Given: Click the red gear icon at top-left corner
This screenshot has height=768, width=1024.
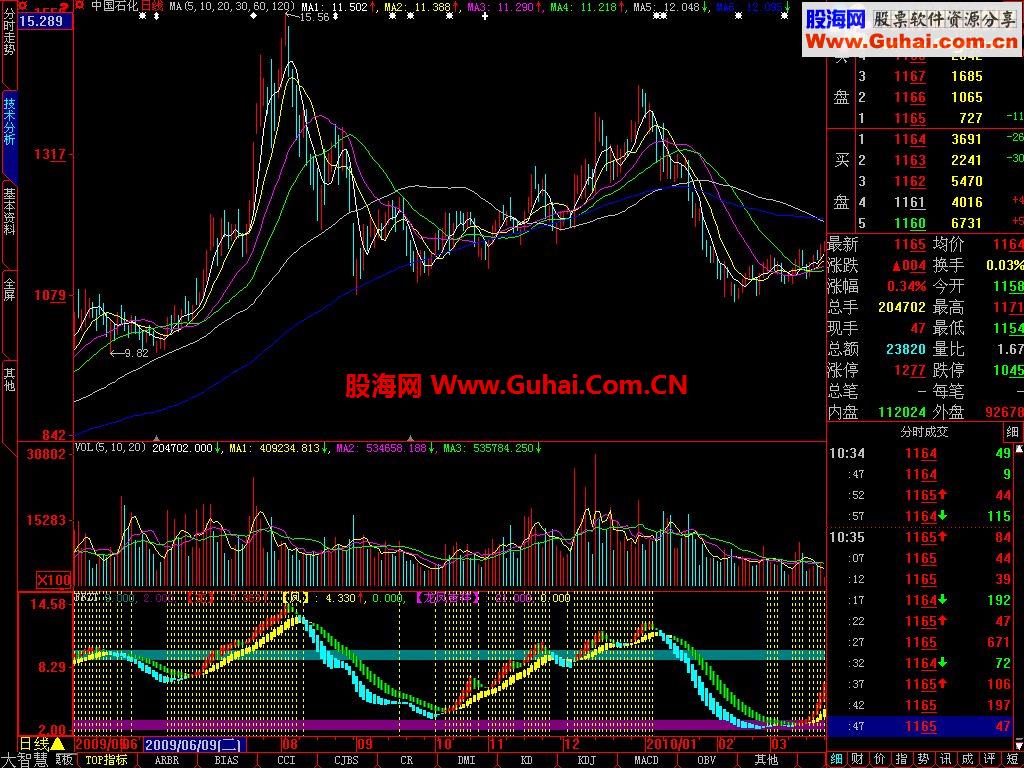Looking at the screenshot, I should (x=22, y=6).
